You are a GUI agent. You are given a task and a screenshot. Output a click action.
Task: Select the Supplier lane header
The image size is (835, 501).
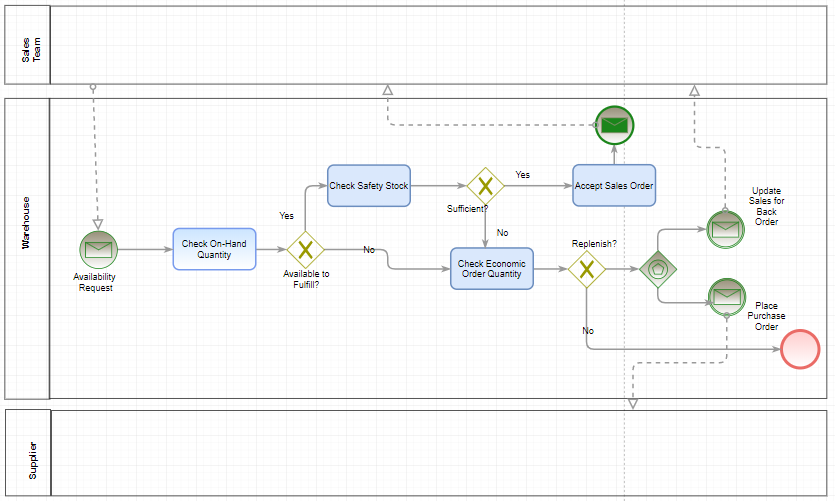click(x=28, y=453)
